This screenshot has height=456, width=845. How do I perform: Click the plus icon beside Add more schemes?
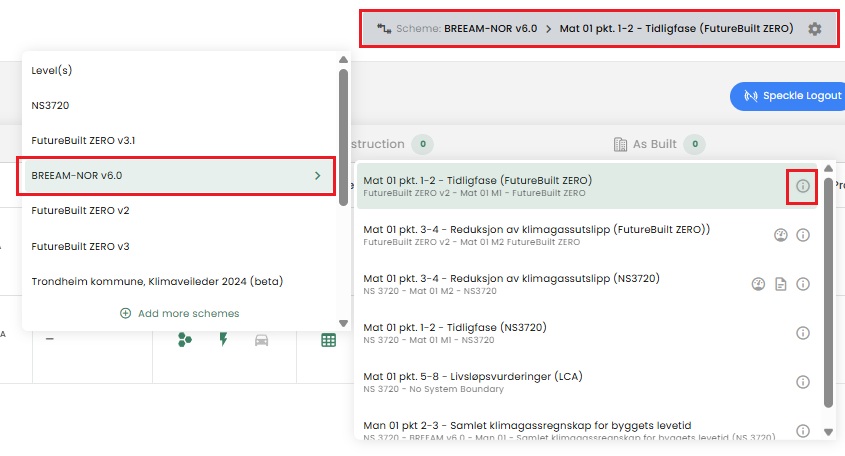pos(125,313)
